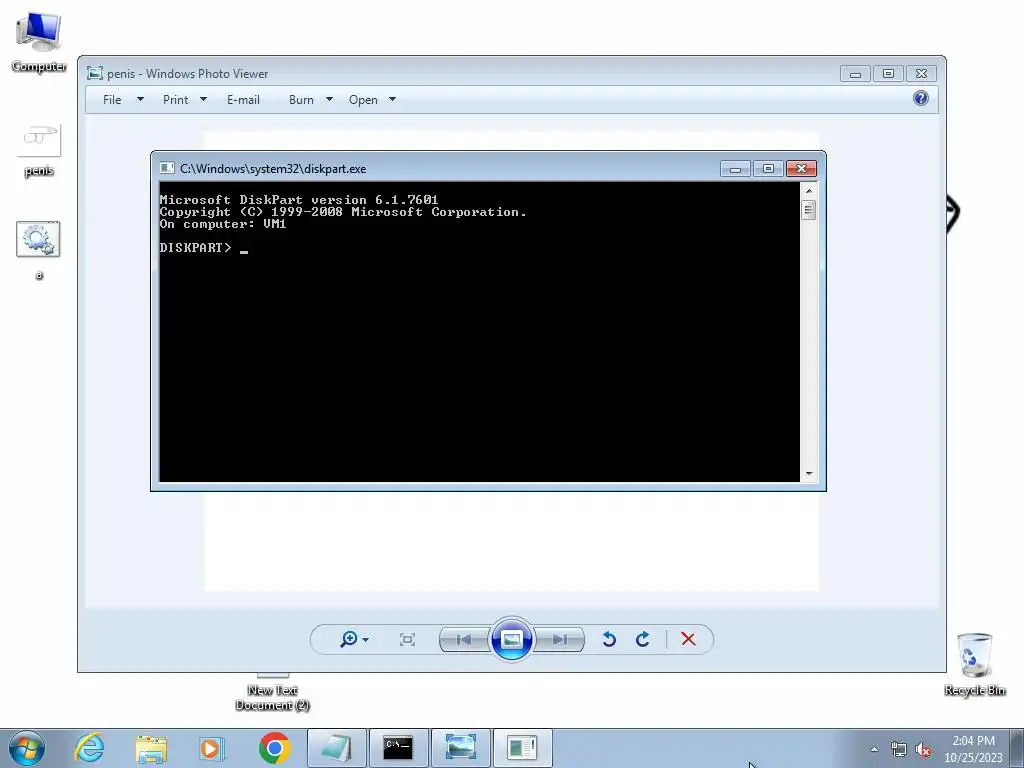
Task: Show hidden system tray icons
Action: [874, 749]
